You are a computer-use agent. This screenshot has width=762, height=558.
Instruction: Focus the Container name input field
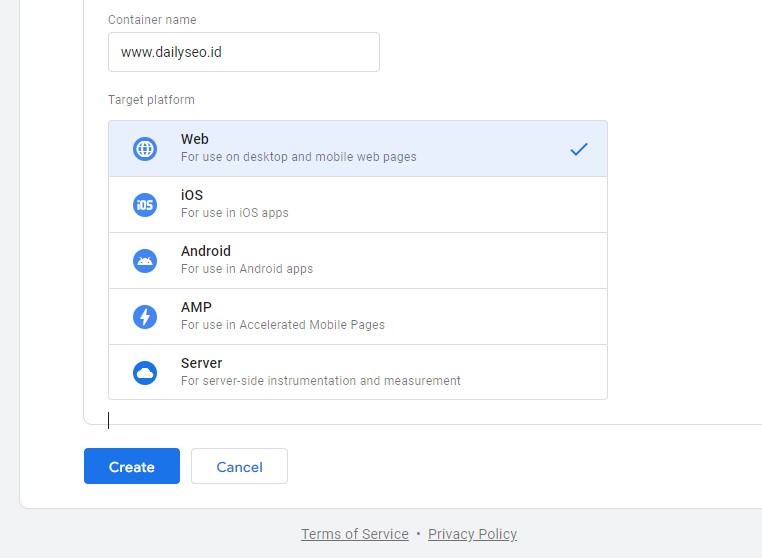244,52
